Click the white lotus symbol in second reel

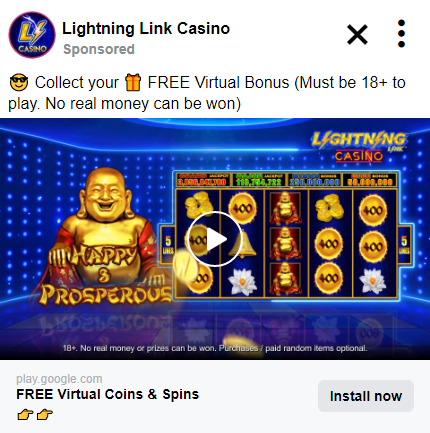242,282
